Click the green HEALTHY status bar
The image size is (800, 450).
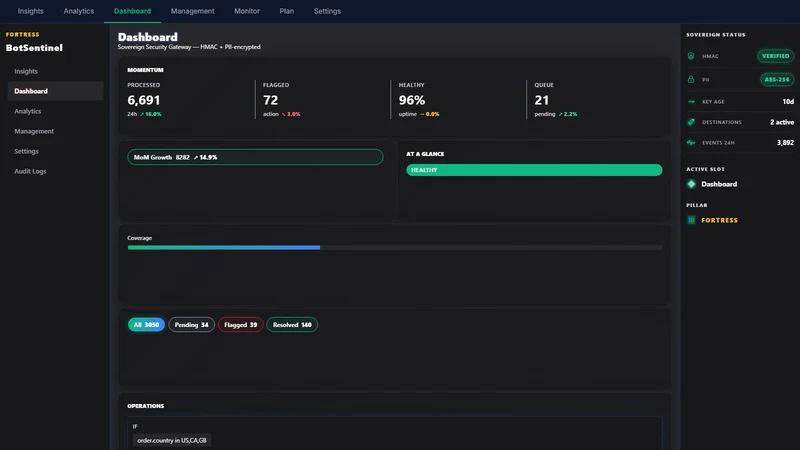pyautogui.click(x=534, y=170)
